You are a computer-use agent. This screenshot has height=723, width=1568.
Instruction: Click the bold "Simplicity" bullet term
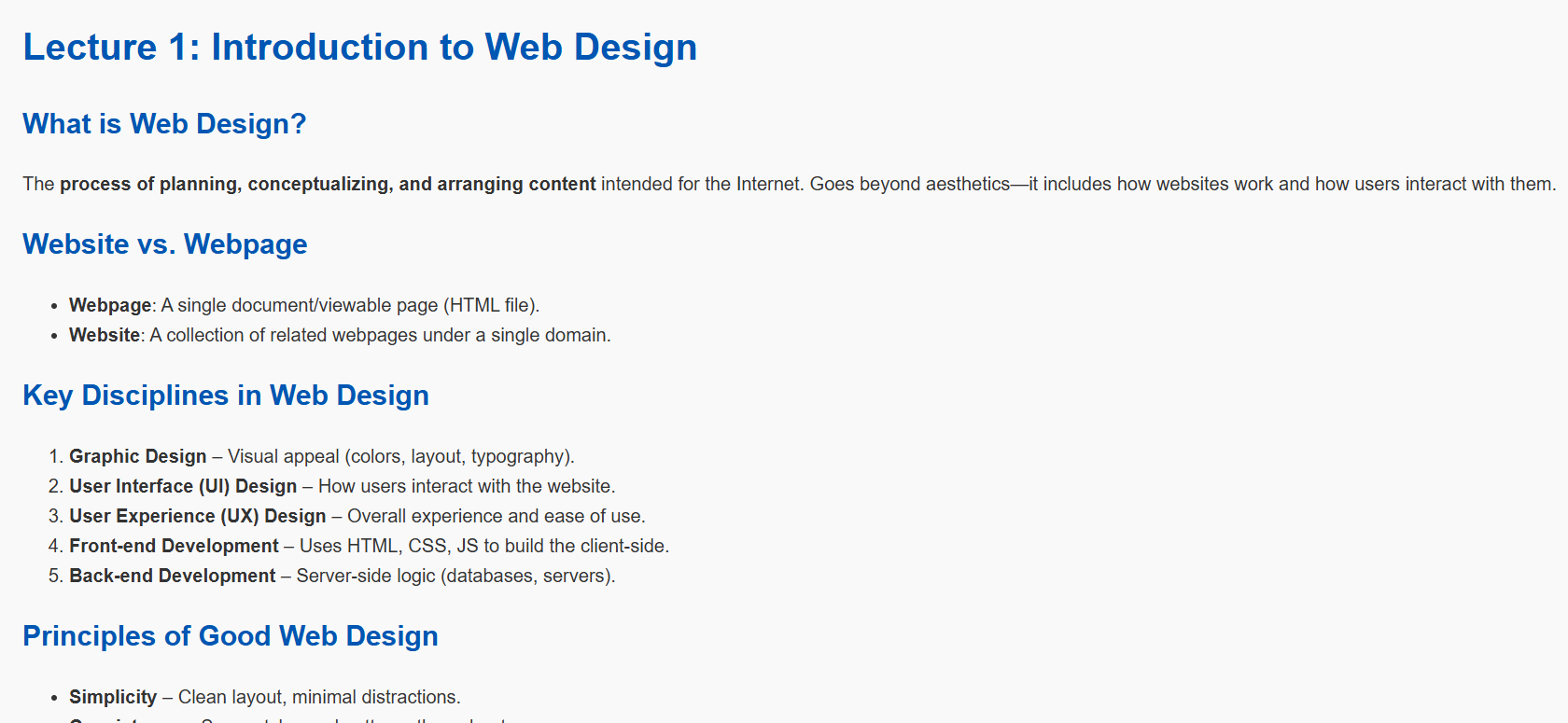[113, 697]
